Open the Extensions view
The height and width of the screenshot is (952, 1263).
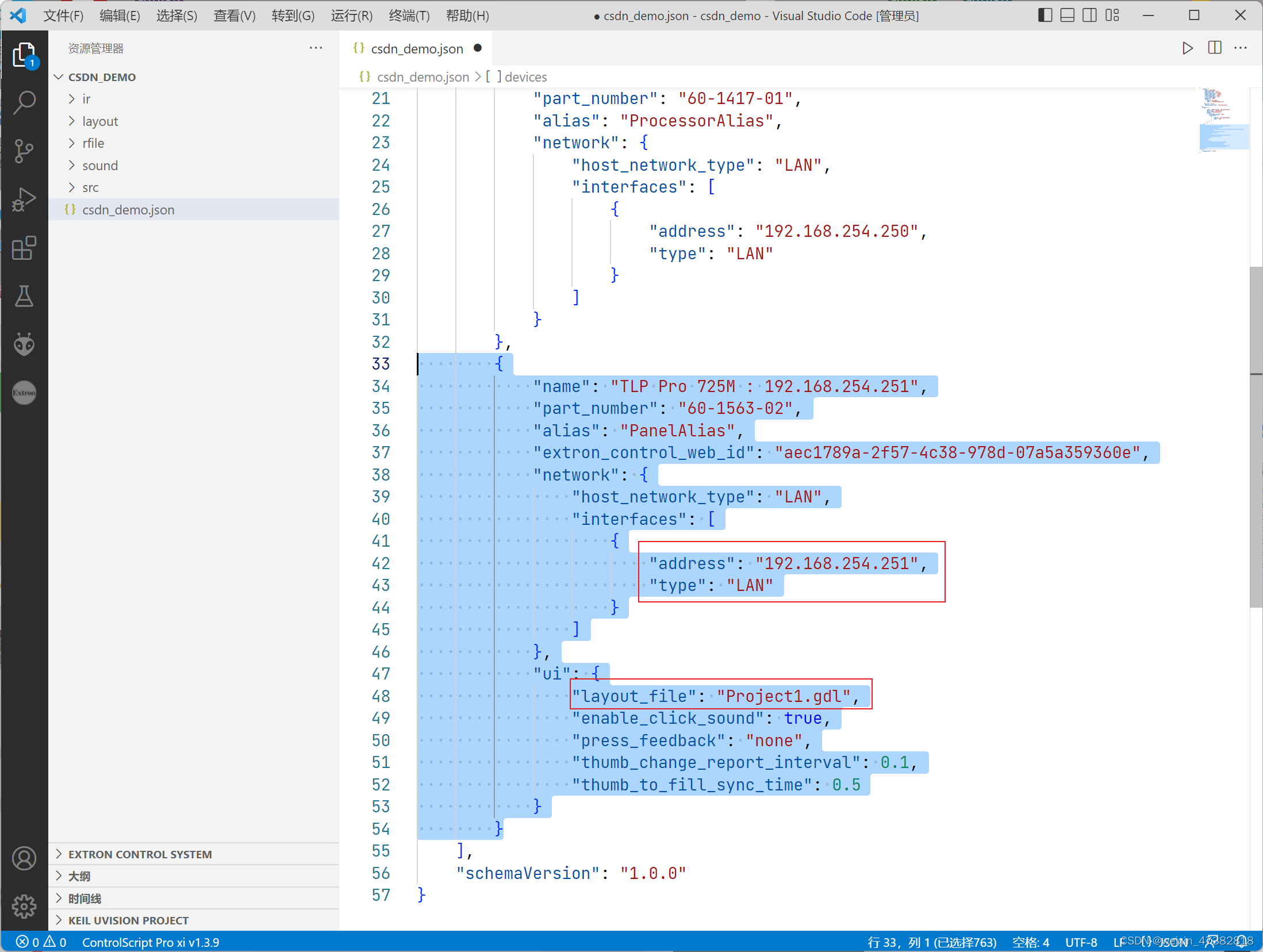click(24, 248)
